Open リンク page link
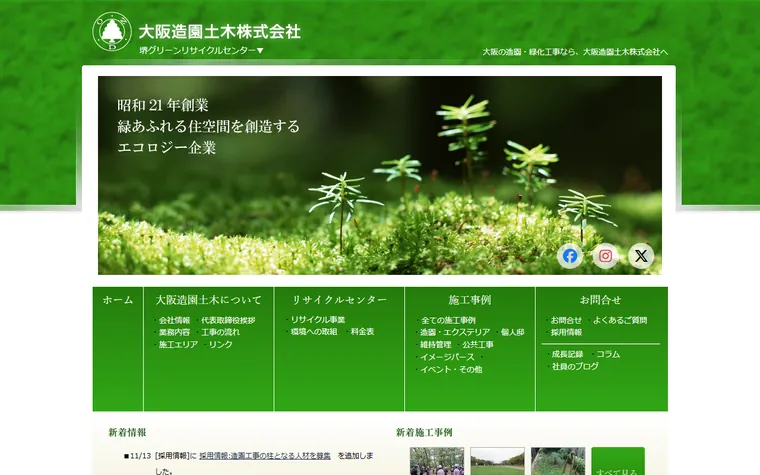The image size is (760, 475). (x=221, y=345)
